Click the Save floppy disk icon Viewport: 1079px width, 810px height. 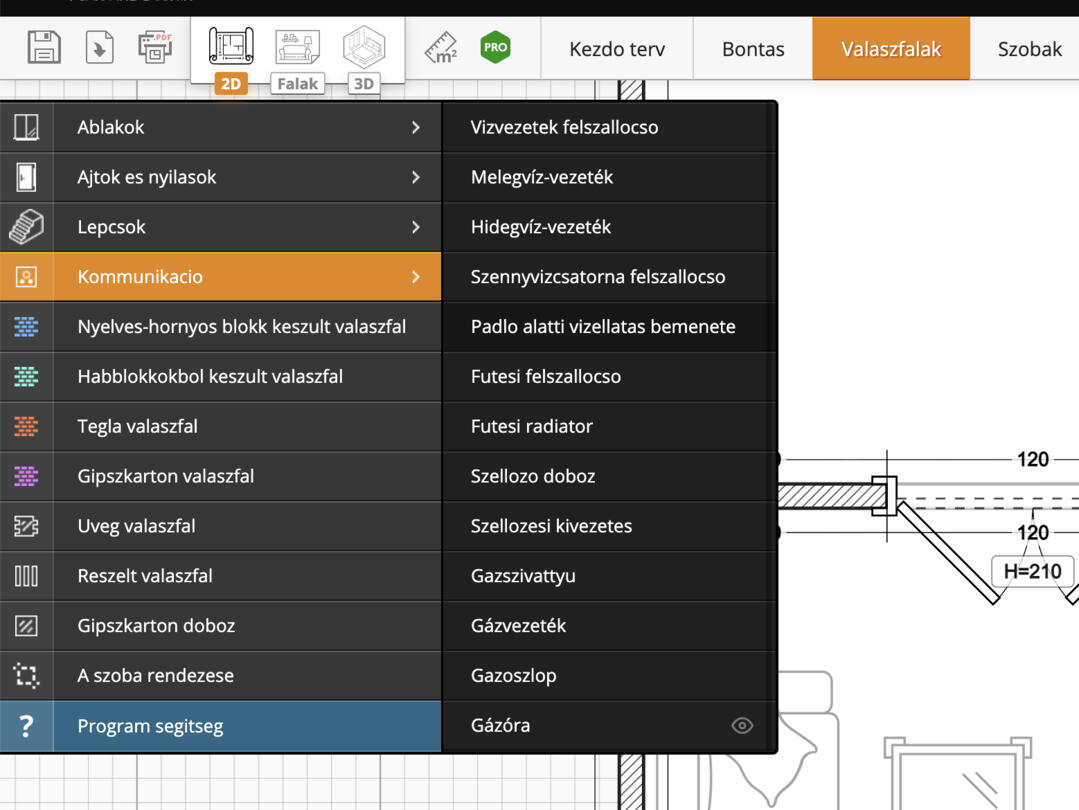pyautogui.click(x=44, y=47)
